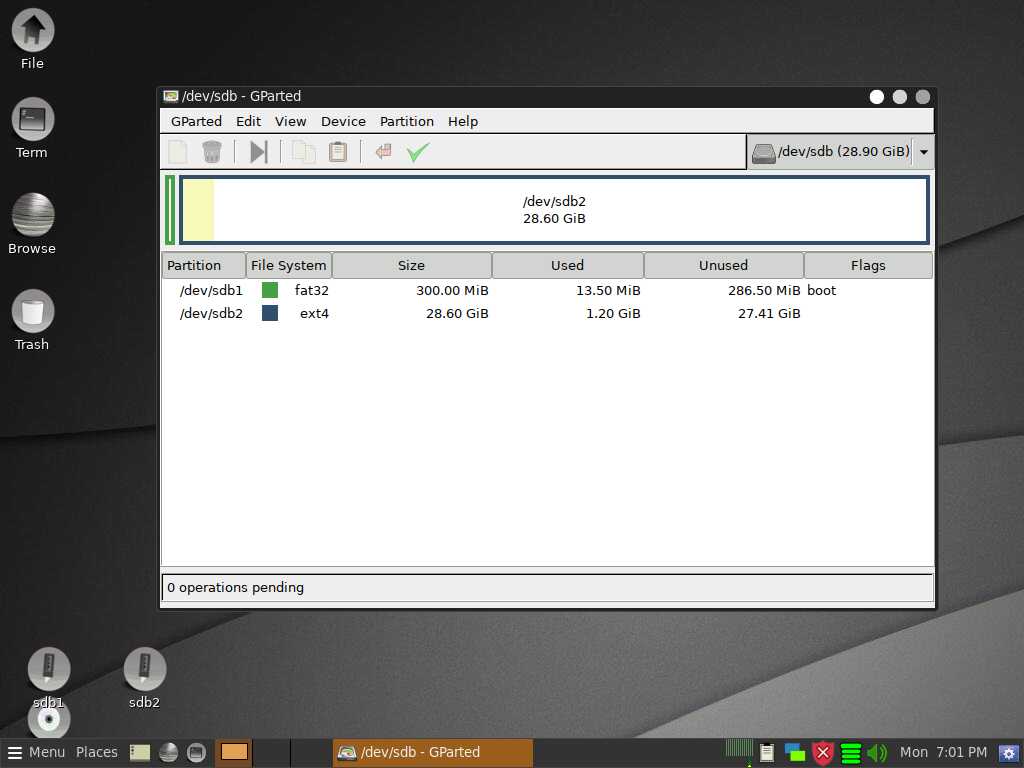Sort partitions by the Size column header
Viewport: 1024px width, 768px height.
tap(411, 265)
